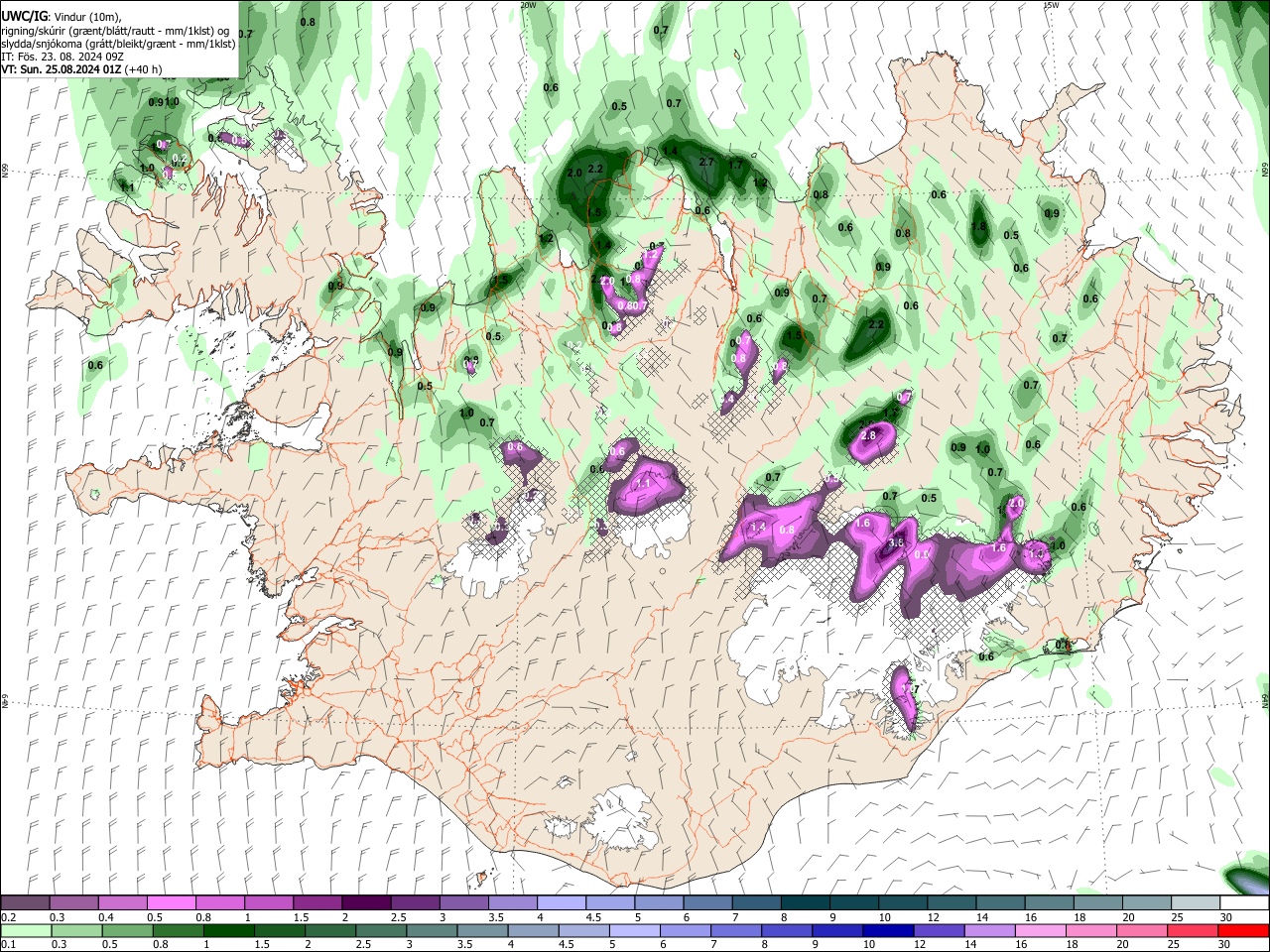
Task: Click the '1.1' value inside the purple patch
Action: (643, 483)
